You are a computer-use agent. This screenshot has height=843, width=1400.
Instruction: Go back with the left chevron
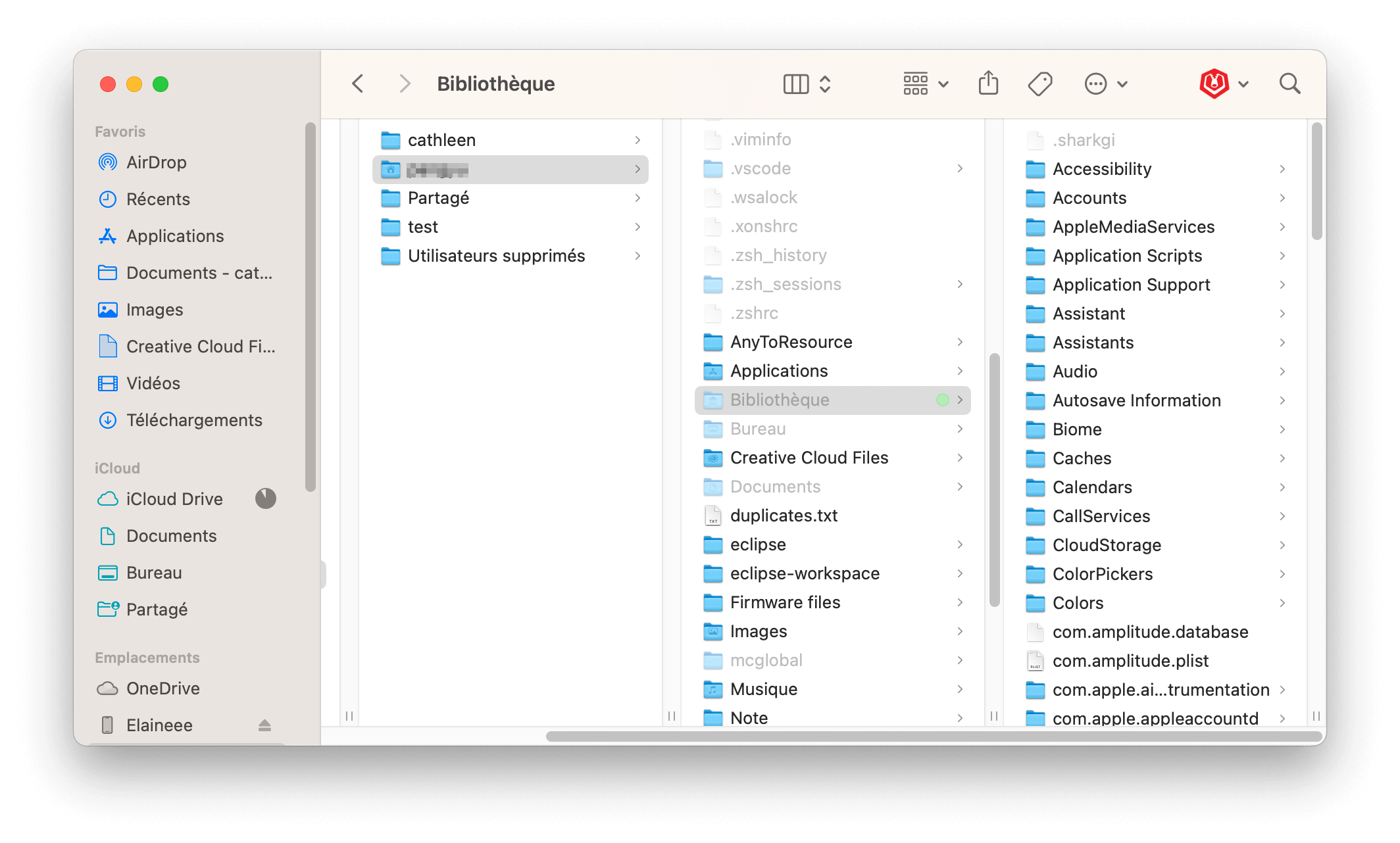[358, 84]
